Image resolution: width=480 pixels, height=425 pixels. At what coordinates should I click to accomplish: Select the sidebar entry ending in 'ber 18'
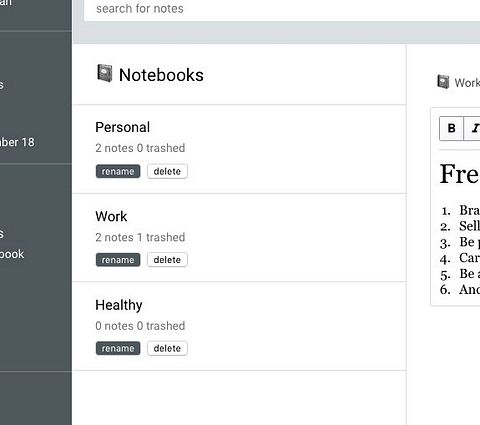click(17, 142)
